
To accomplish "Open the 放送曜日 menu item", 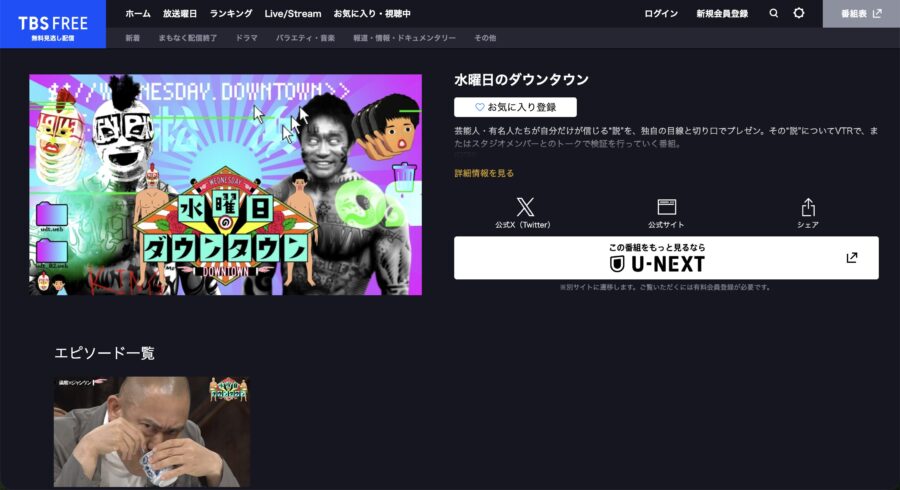I will coord(180,14).
